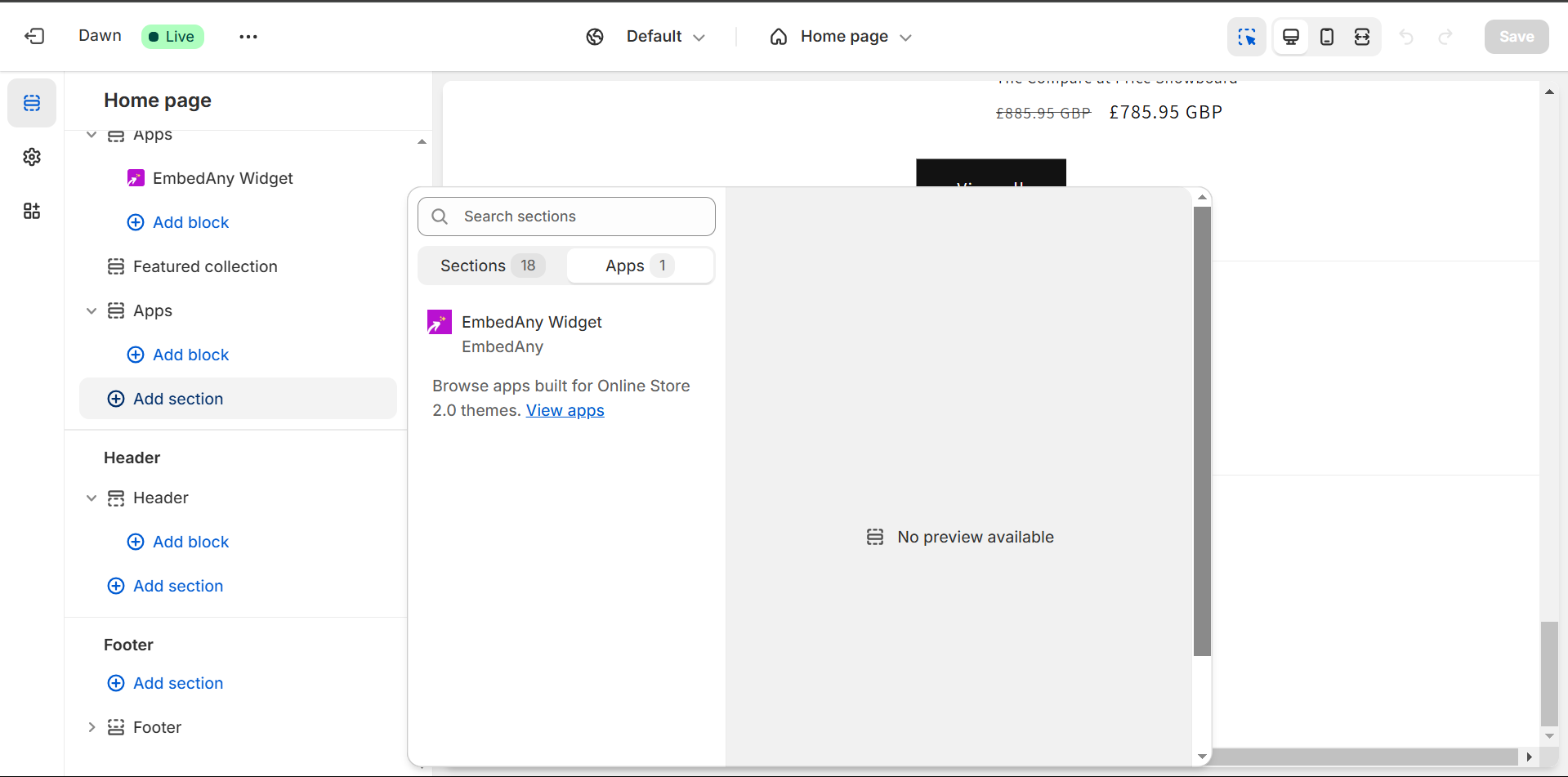The height and width of the screenshot is (777, 1568).
Task: Open App embeds sidebar icon
Action: [32, 212]
